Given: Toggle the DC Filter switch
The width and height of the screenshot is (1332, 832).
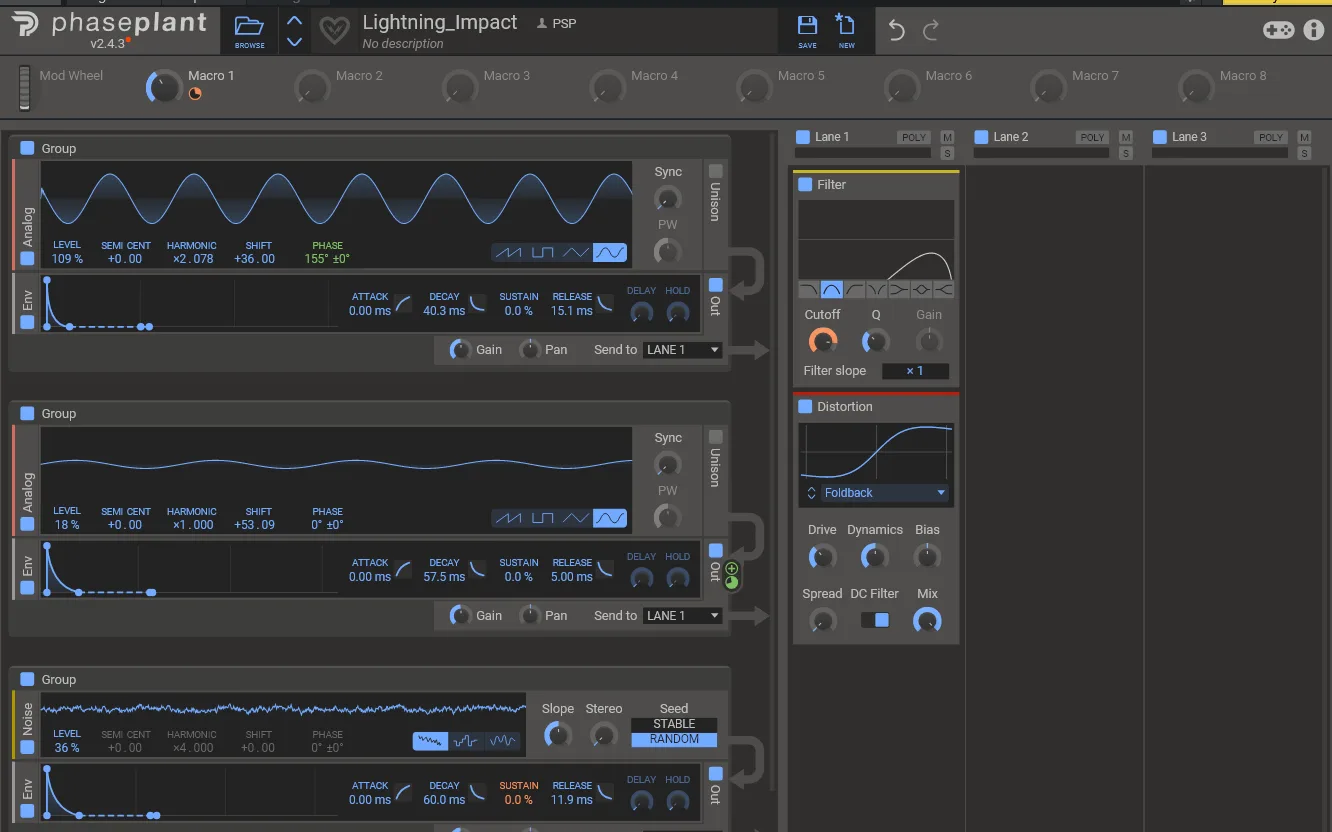Looking at the screenshot, I should pos(875,620).
